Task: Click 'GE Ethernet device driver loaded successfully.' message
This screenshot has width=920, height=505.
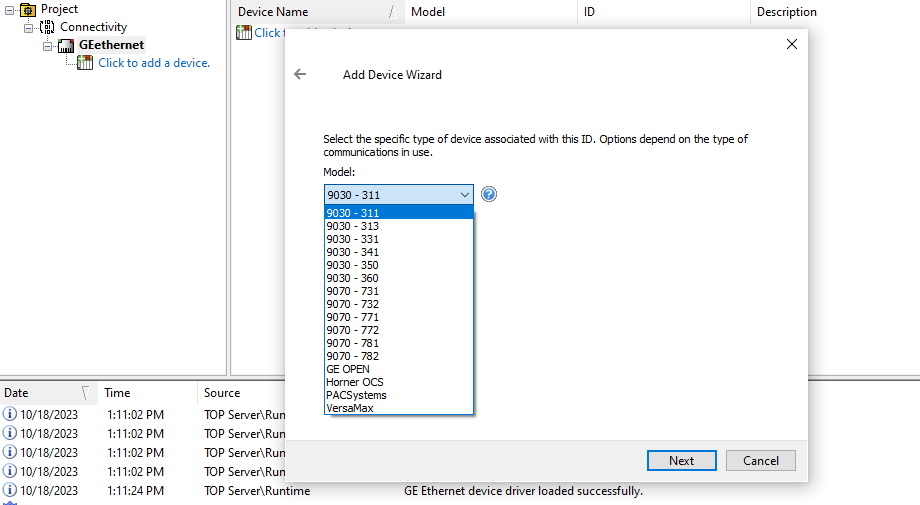Action: [523, 491]
